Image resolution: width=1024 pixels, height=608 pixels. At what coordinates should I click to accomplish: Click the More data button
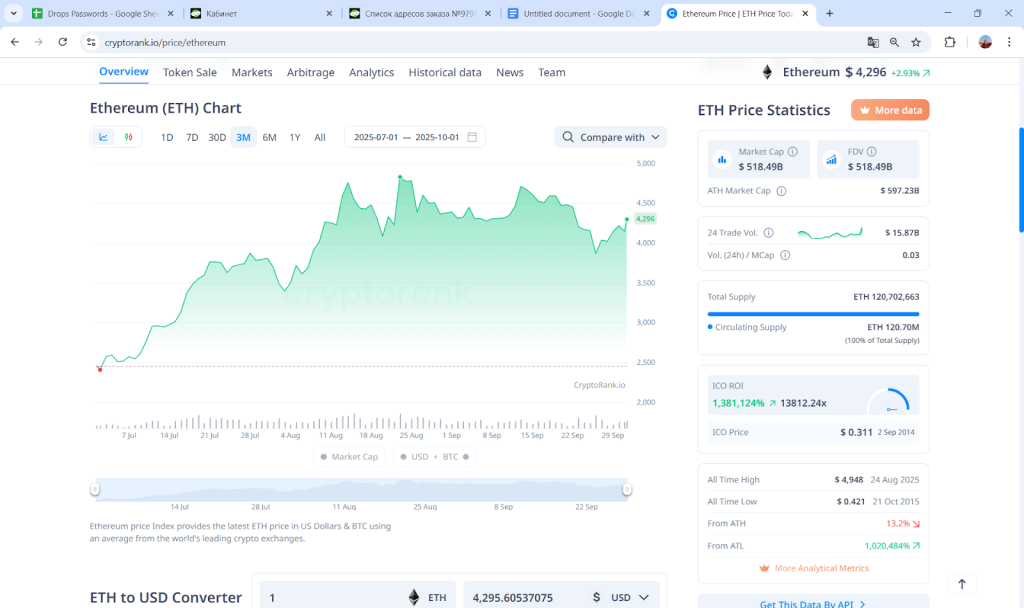889,110
